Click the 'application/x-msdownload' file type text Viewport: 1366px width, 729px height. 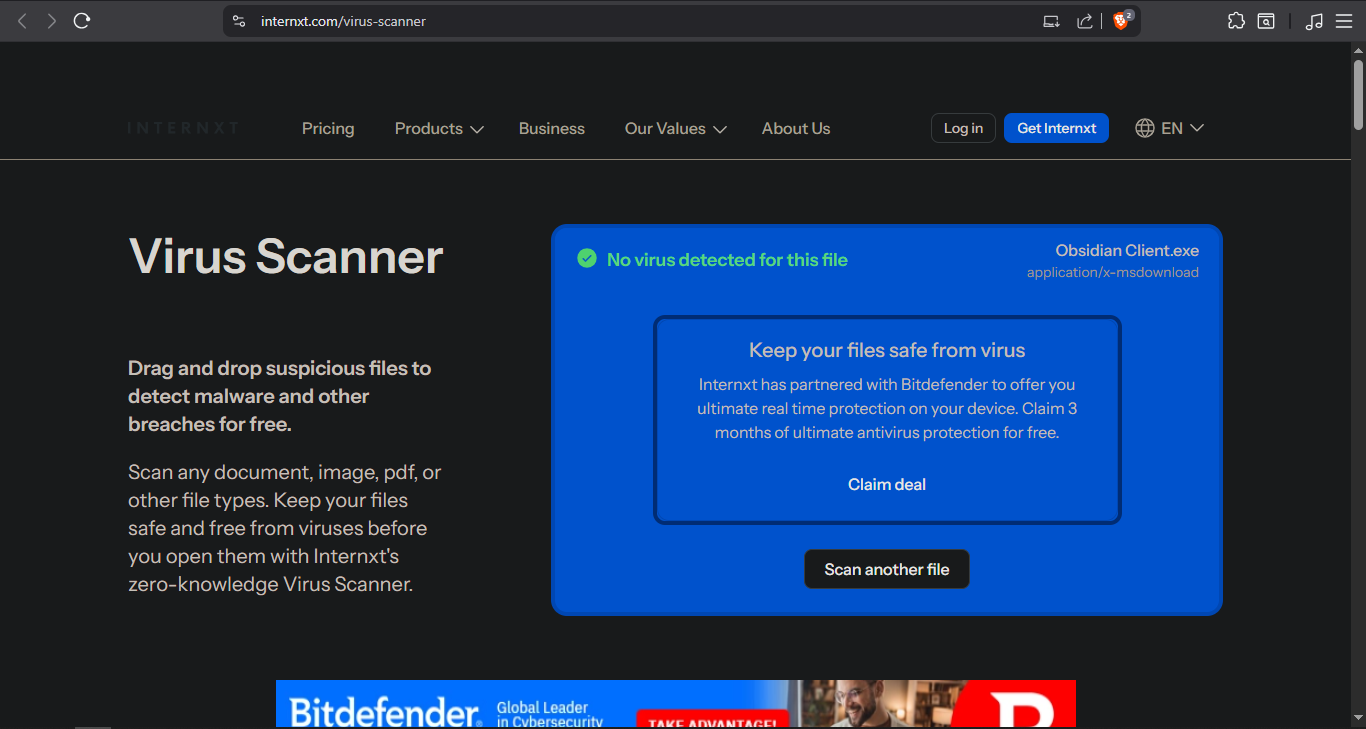(1112, 272)
